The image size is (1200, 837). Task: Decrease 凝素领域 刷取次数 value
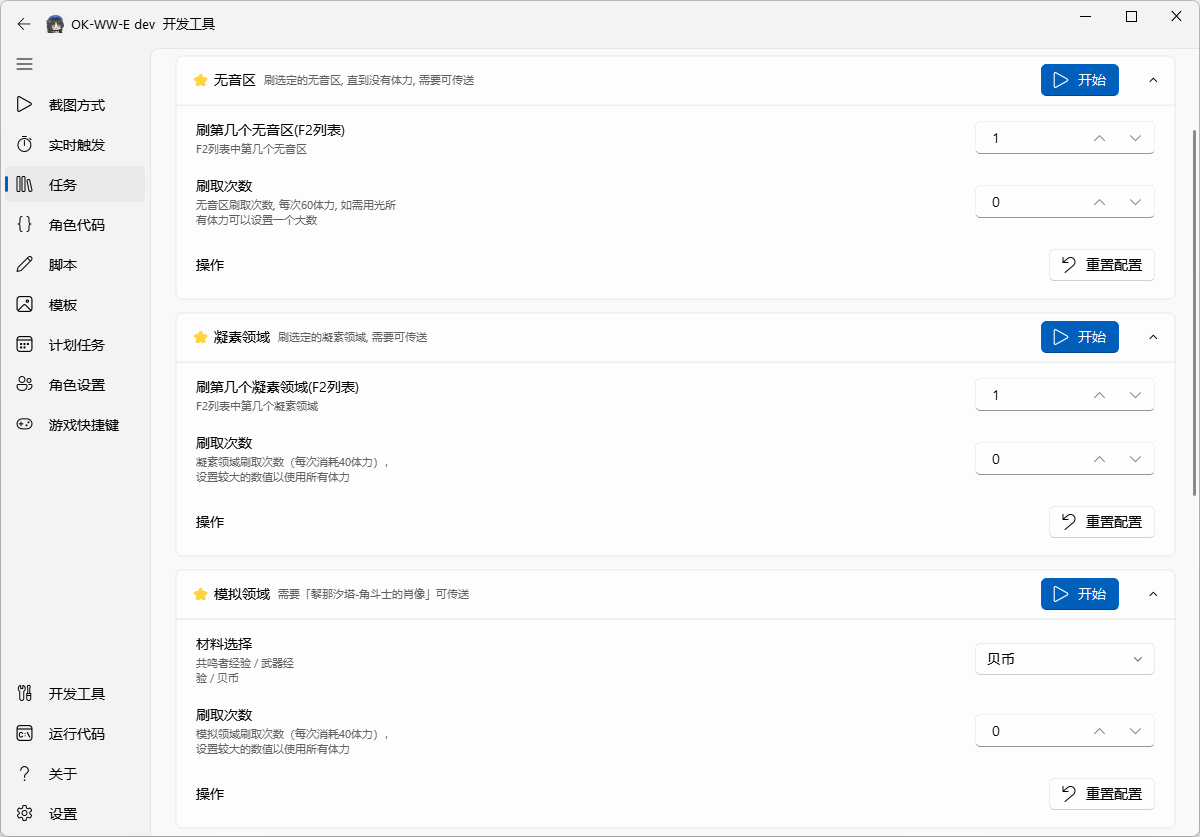pyautogui.click(x=1135, y=459)
